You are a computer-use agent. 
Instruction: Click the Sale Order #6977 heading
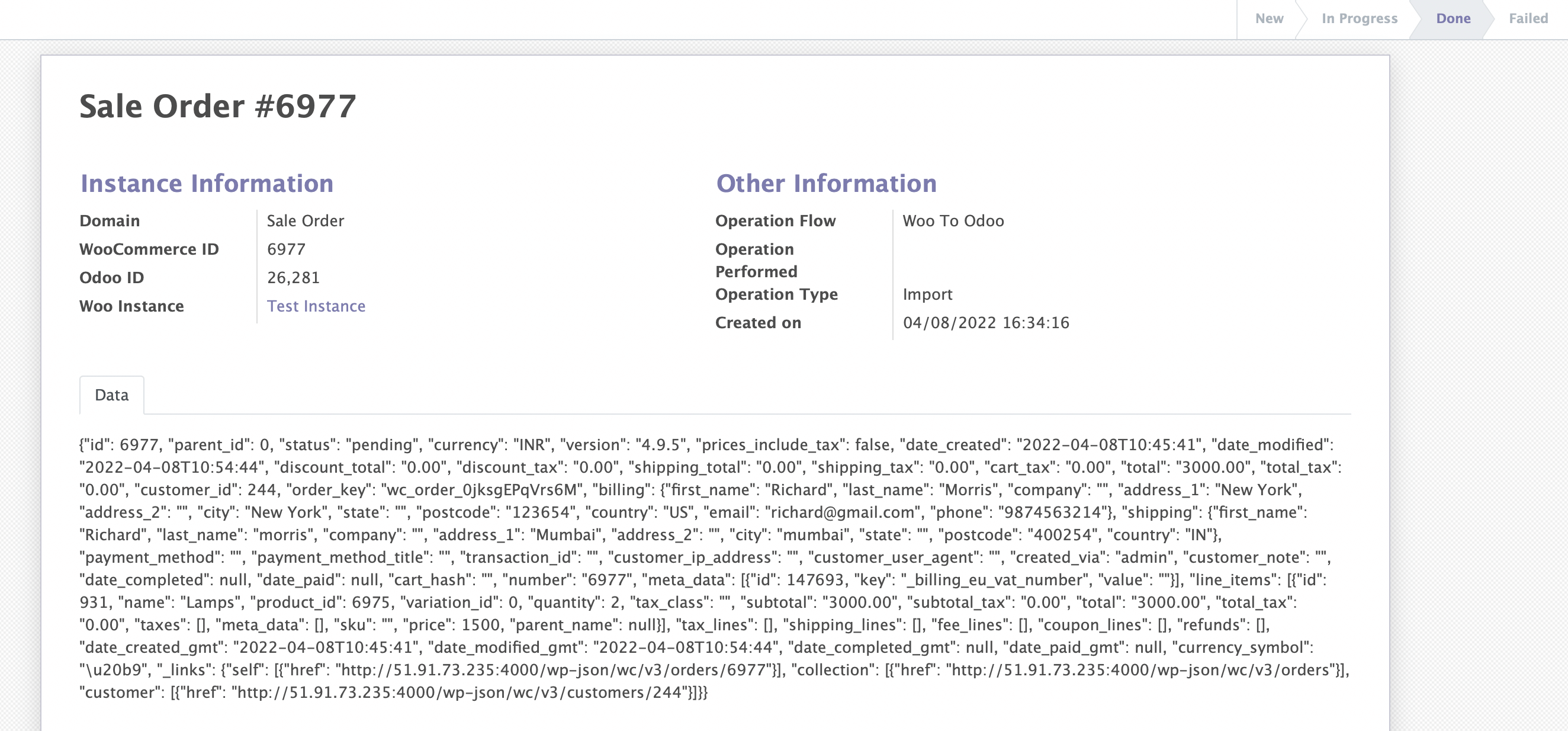point(217,107)
